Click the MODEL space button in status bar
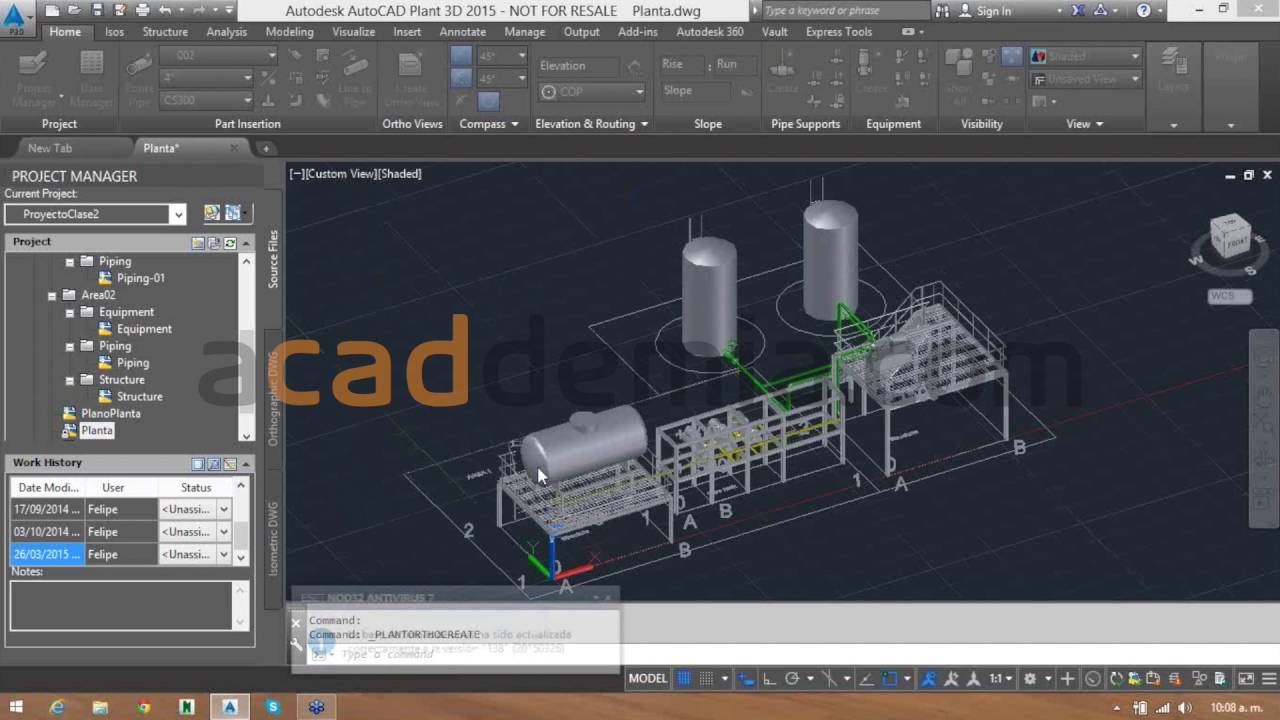This screenshot has width=1280, height=720. pyautogui.click(x=647, y=679)
